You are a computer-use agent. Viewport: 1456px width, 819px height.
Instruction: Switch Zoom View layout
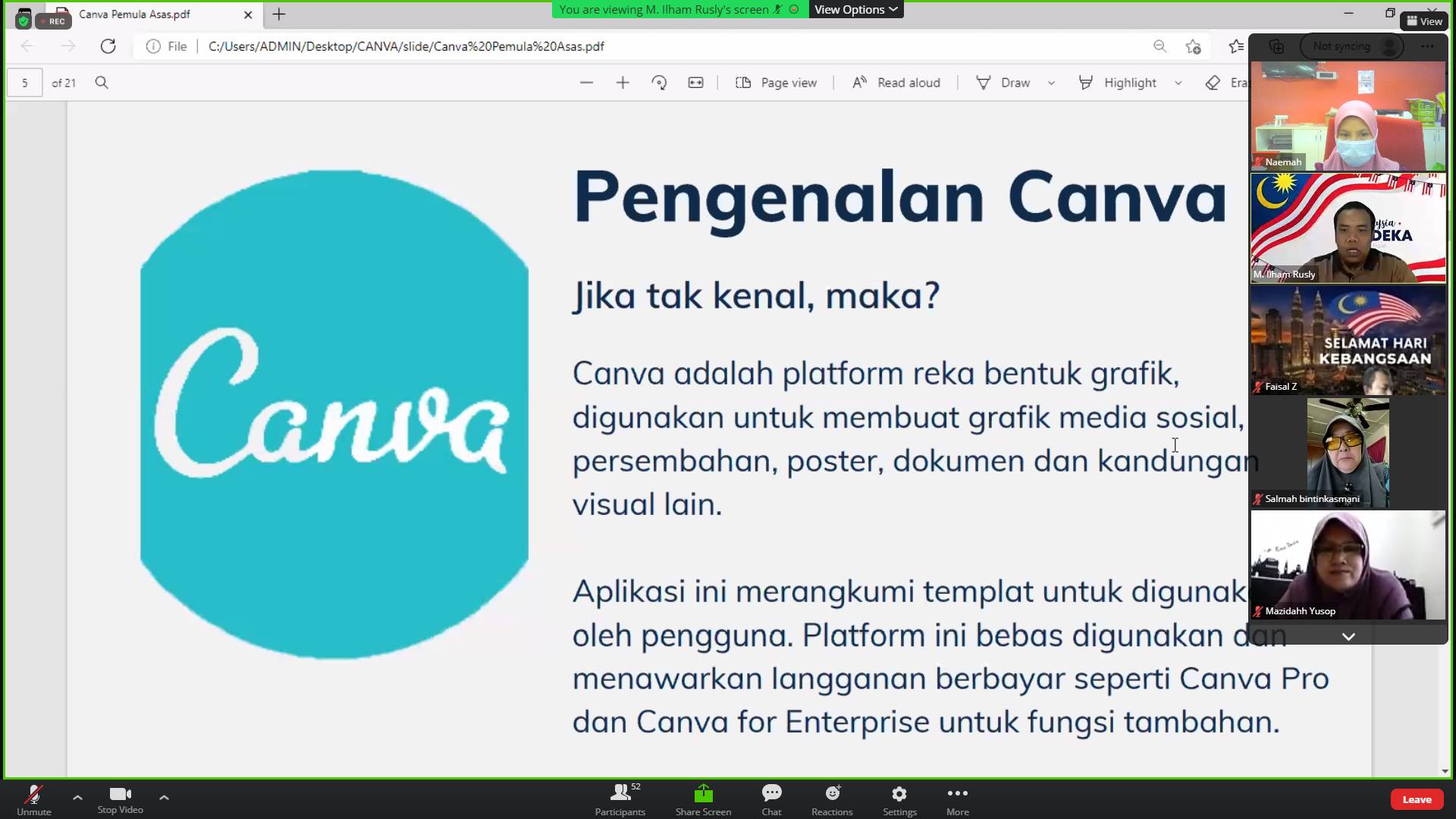[x=1424, y=21]
